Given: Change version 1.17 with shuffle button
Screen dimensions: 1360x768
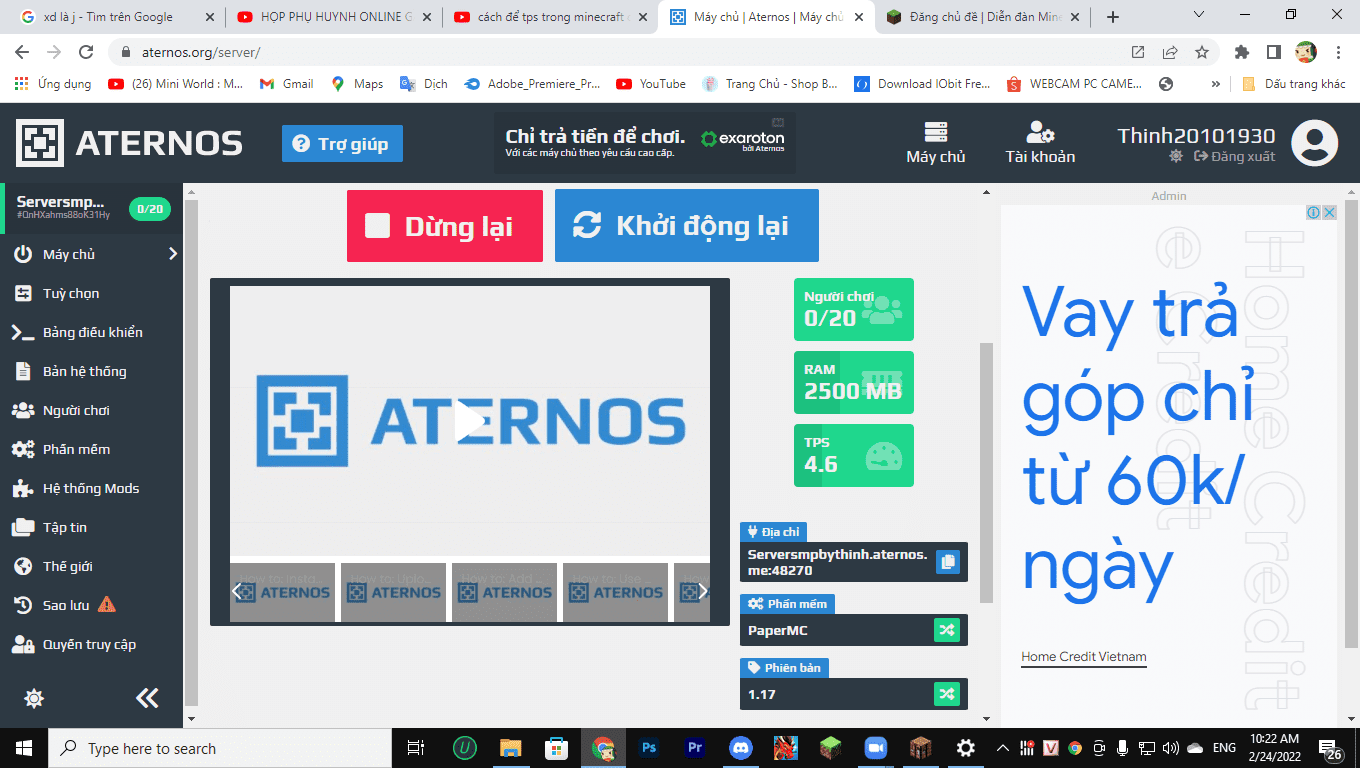Looking at the screenshot, I should [x=946, y=693].
